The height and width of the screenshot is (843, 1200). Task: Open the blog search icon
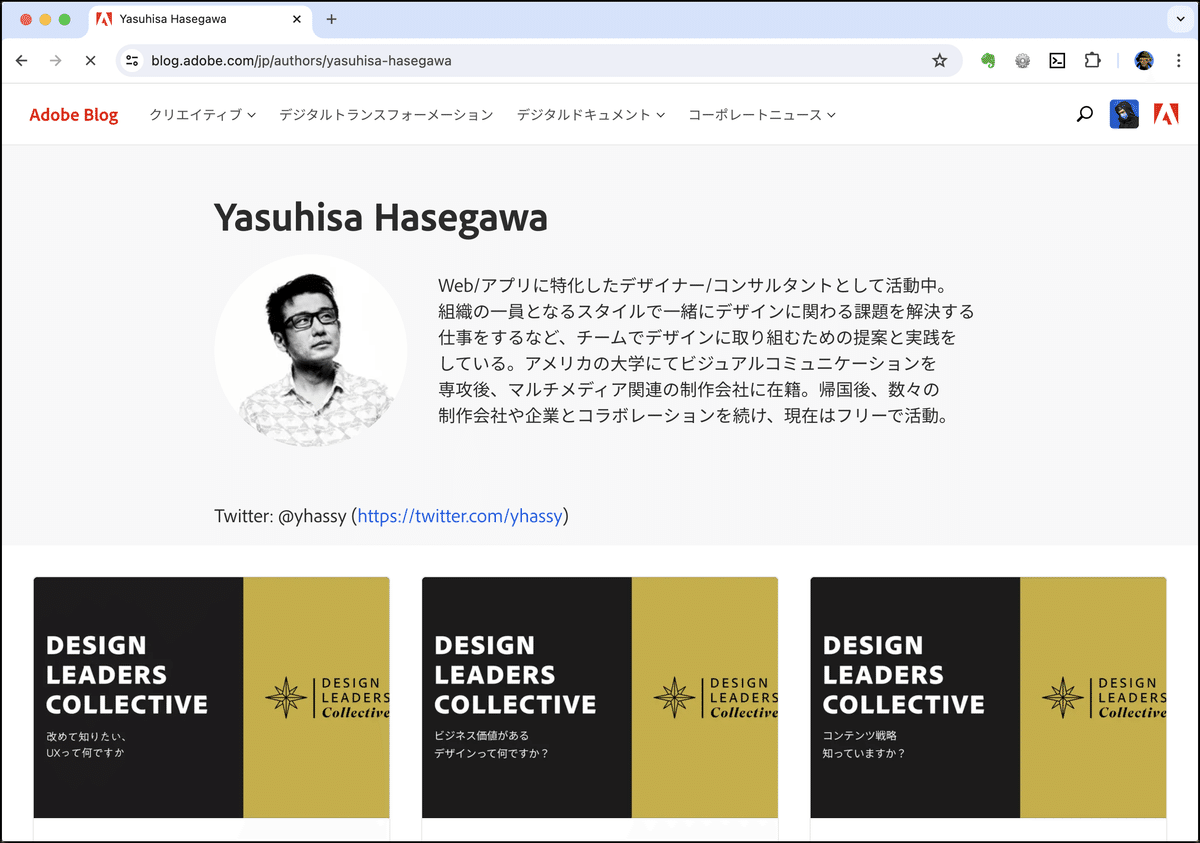tap(1084, 114)
